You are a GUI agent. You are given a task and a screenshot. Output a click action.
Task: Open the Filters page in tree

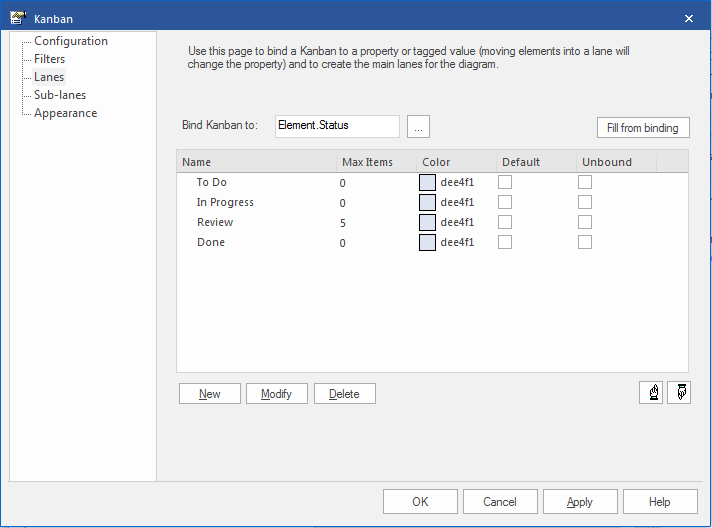tap(50, 59)
